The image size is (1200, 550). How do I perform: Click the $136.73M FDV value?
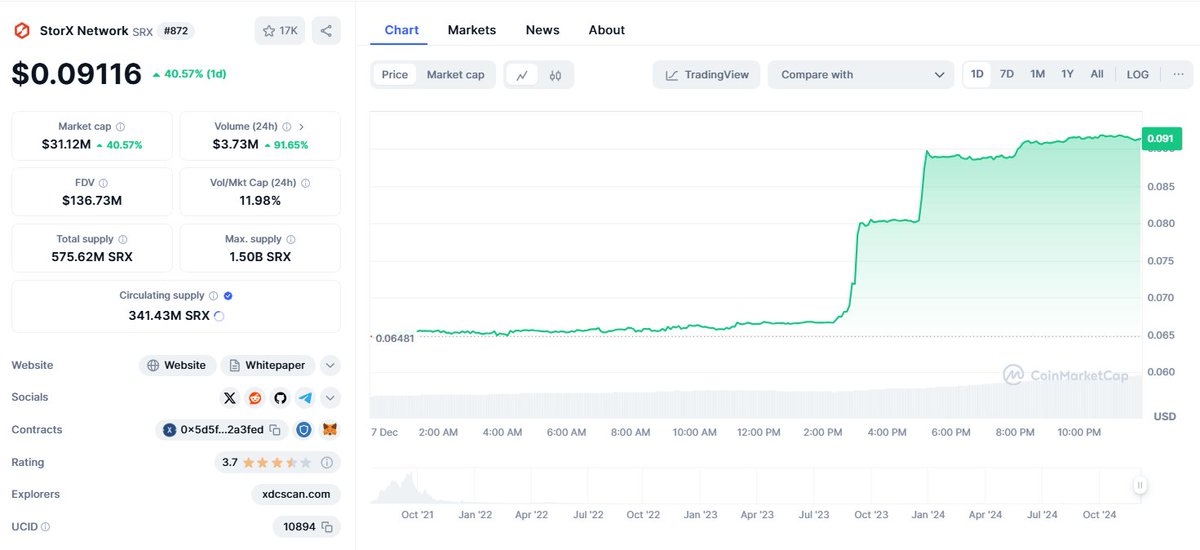pos(92,200)
